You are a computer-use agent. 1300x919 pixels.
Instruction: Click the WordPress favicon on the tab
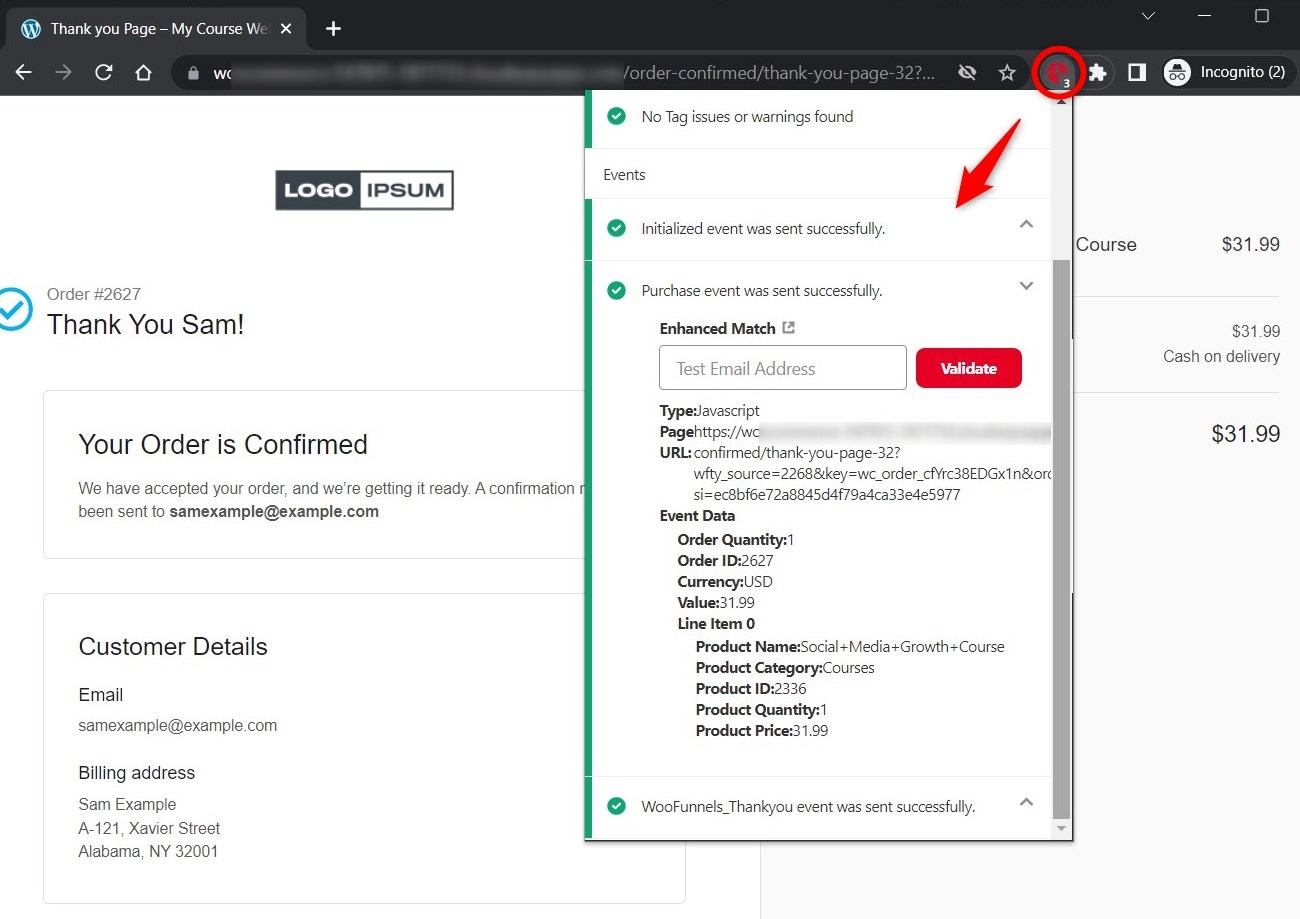coord(29,28)
